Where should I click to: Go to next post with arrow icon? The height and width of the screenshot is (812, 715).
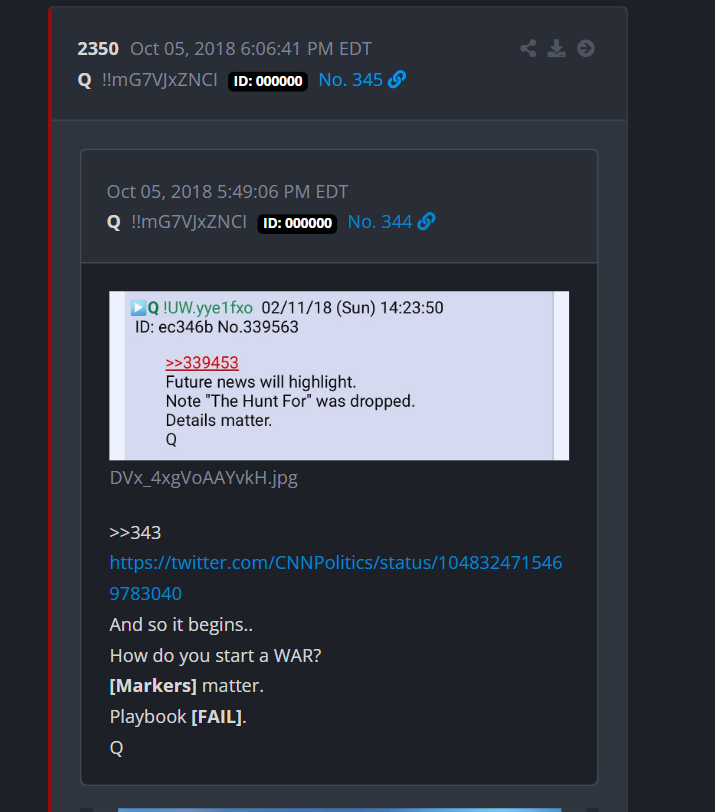pos(586,49)
